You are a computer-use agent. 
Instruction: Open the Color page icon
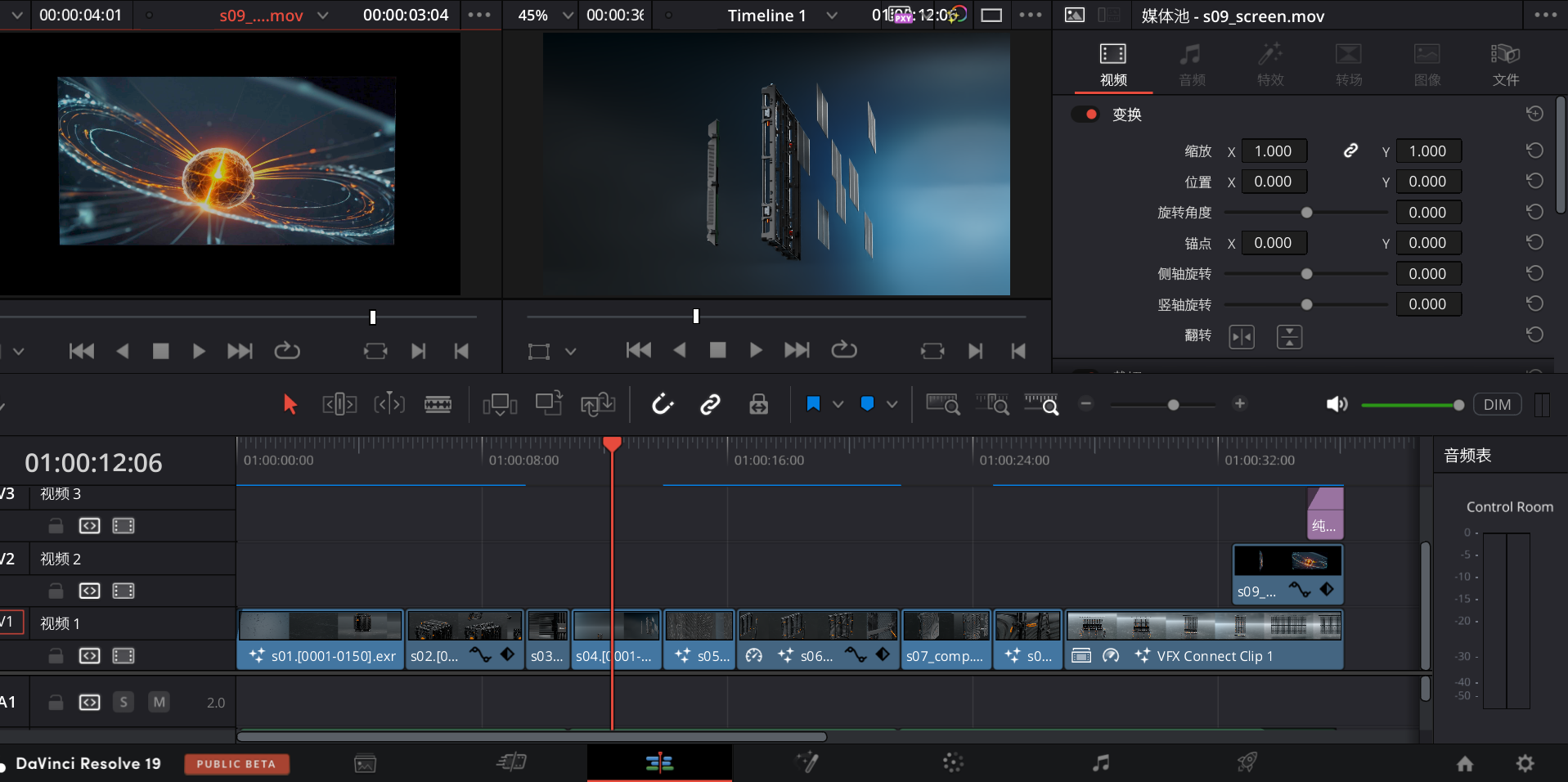953,762
